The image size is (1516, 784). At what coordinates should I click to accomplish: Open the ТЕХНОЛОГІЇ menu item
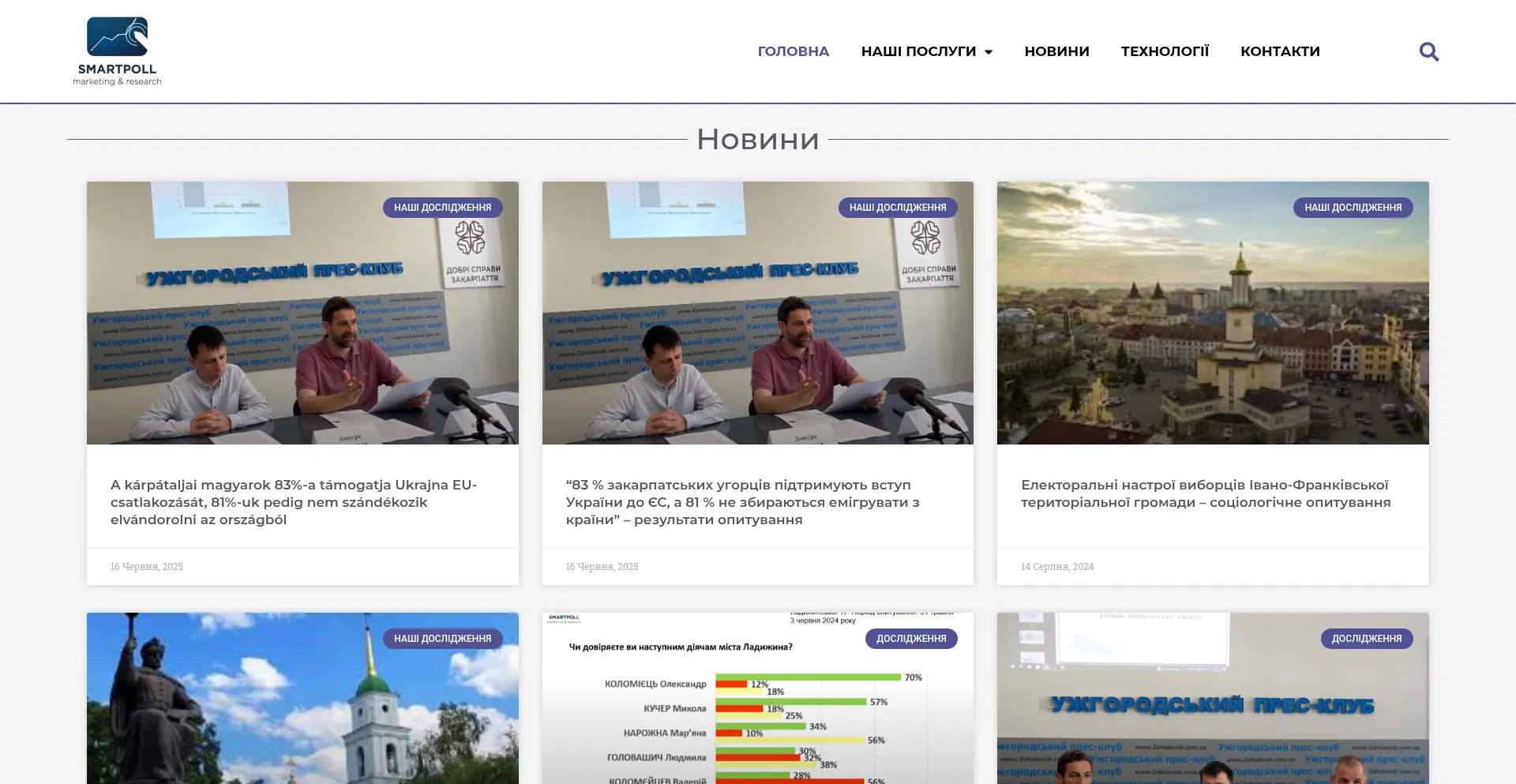(x=1165, y=51)
